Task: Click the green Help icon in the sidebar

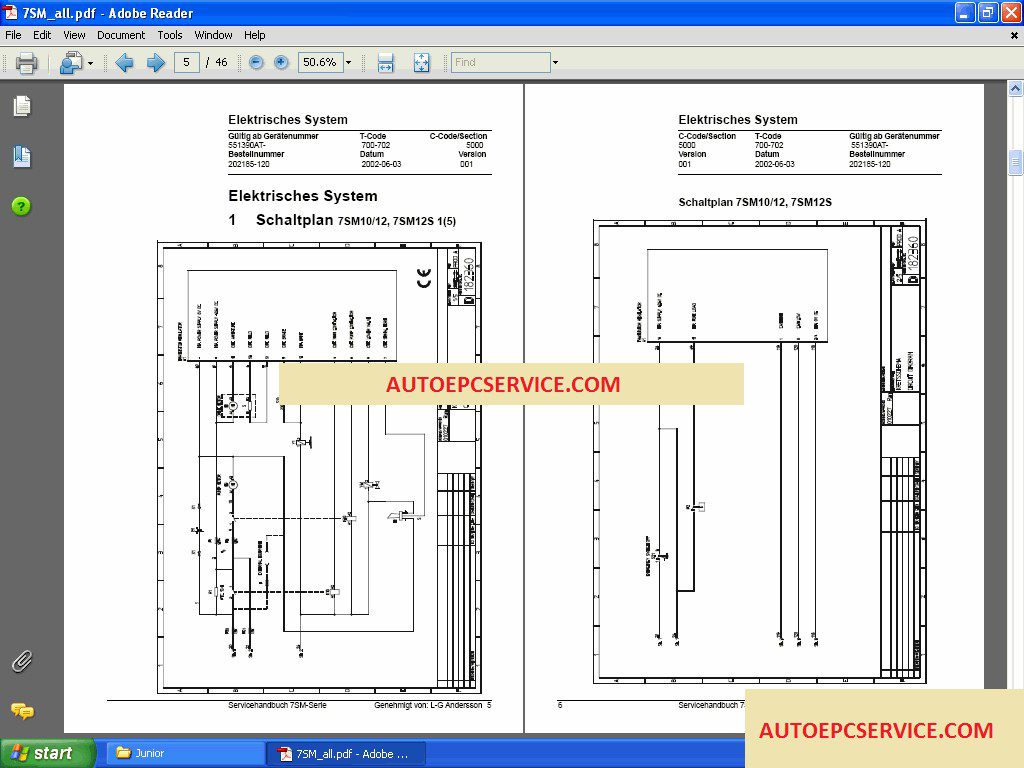Action: click(x=22, y=206)
